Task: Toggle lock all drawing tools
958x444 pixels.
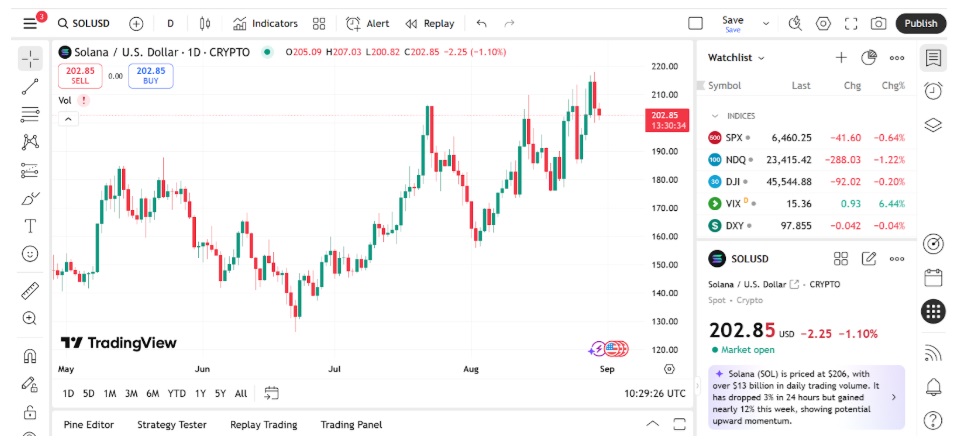Action: [30, 412]
